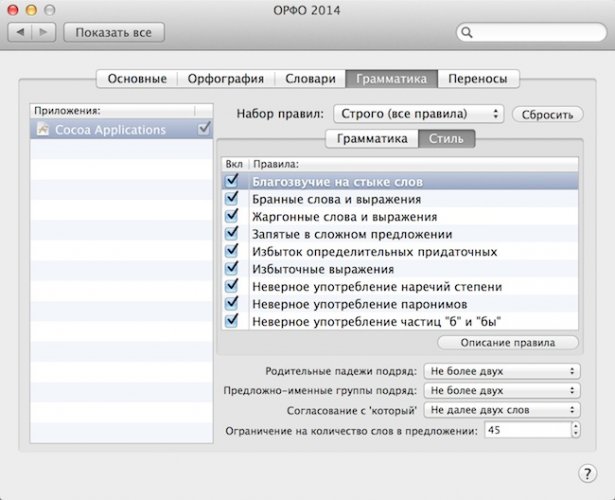Image resolution: width=615 pixels, height=500 pixels.
Task: Open Предложно-именные группы подряд dropdown
Action: coord(502,390)
